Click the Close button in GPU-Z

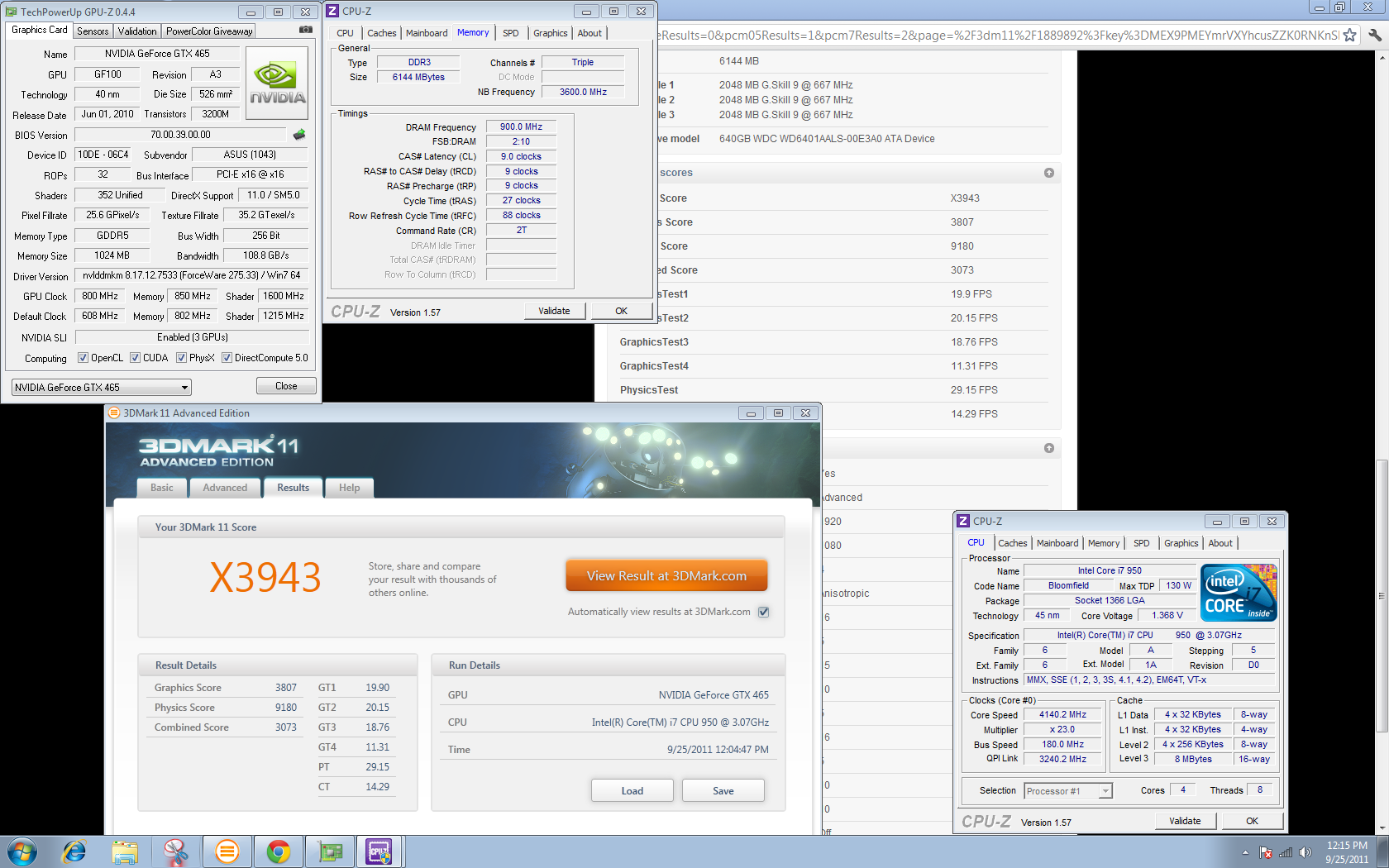pyautogui.click(x=286, y=386)
